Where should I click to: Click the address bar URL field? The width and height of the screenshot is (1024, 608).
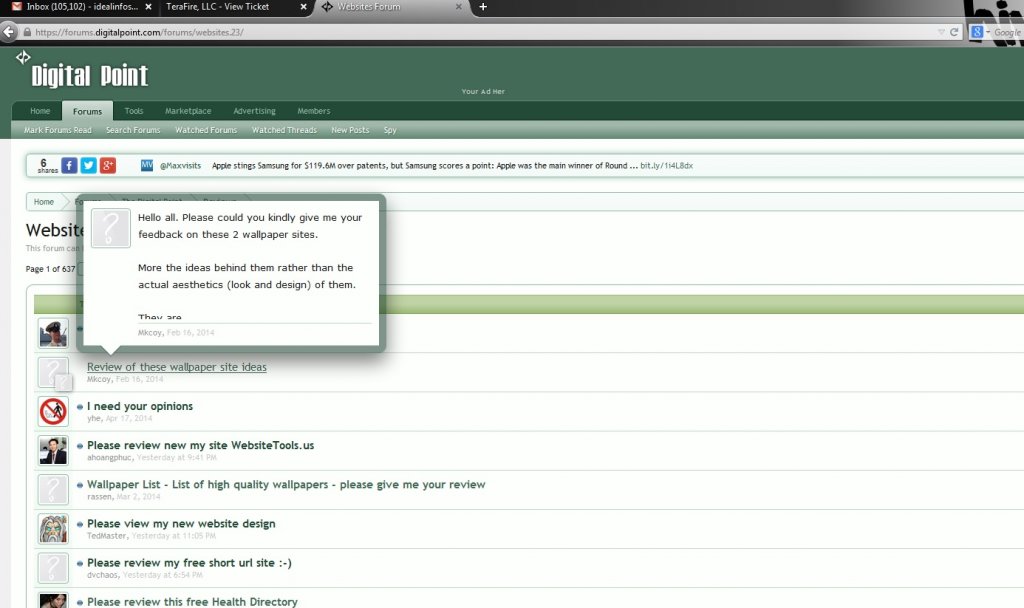[483, 32]
